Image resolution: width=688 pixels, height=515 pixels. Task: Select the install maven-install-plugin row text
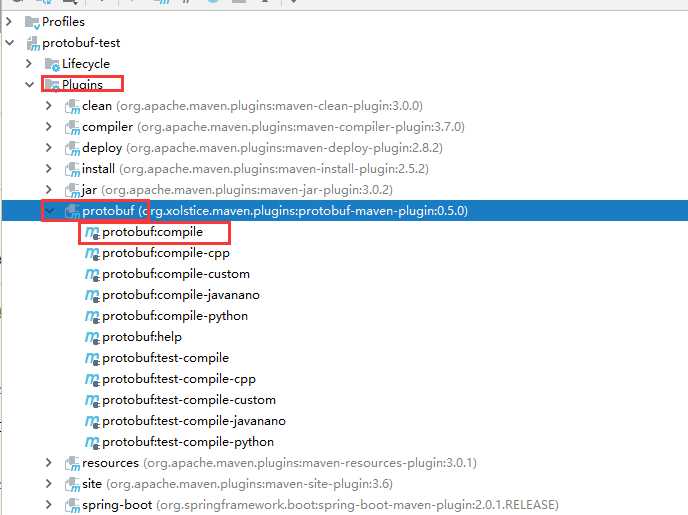[255, 169]
